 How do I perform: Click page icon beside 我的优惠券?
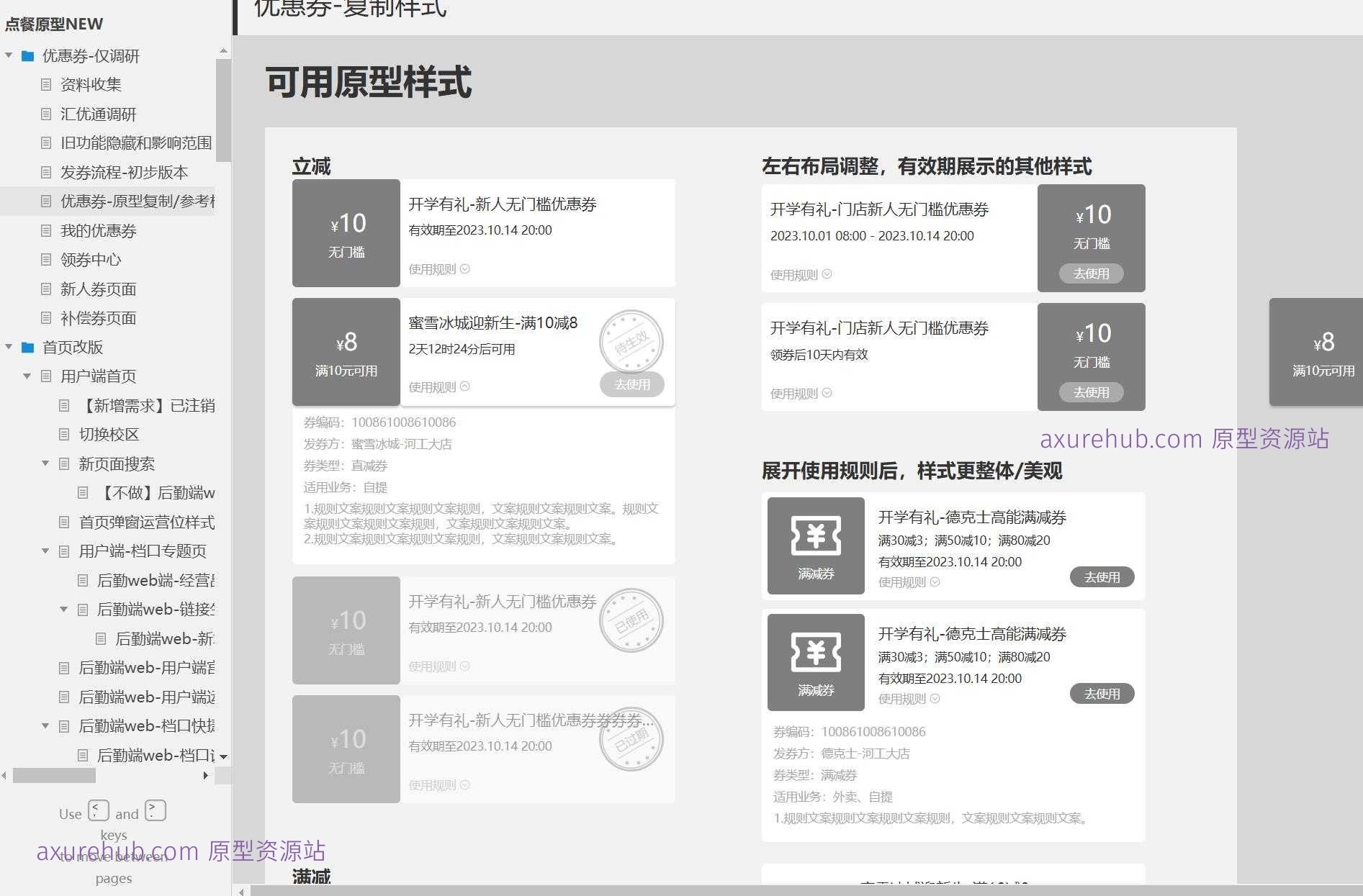pyautogui.click(x=46, y=230)
